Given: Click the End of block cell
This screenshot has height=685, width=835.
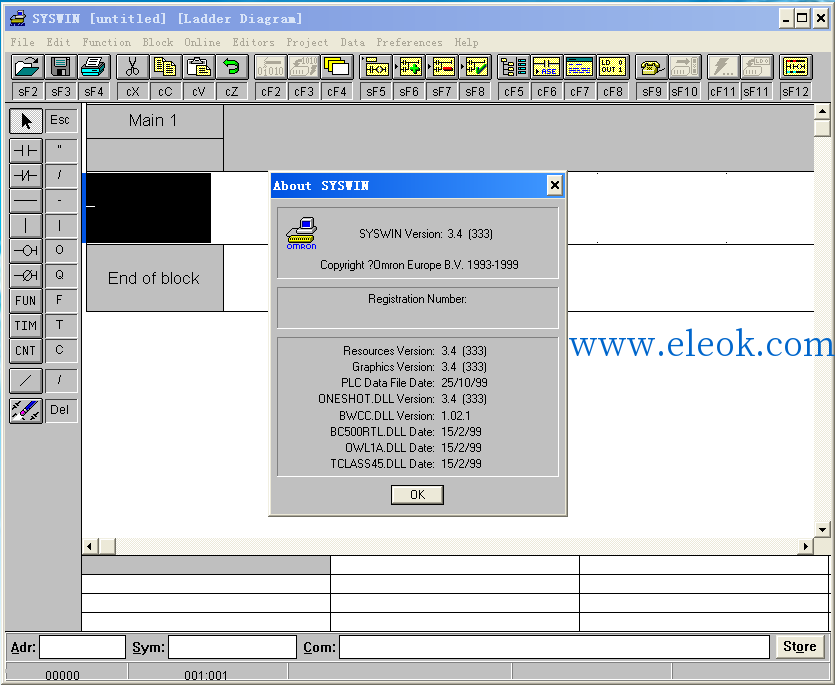Looking at the screenshot, I should (x=154, y=278).
